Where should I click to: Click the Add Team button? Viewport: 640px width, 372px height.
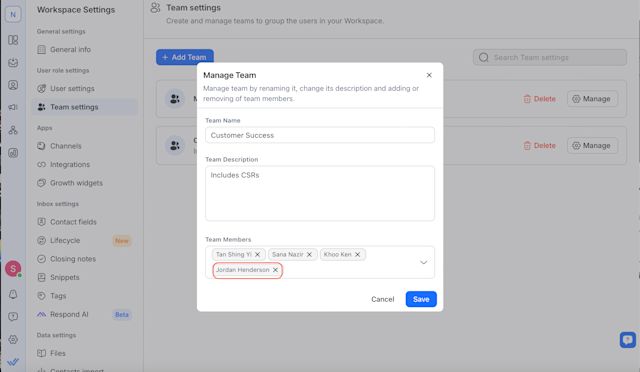(184, 57)
